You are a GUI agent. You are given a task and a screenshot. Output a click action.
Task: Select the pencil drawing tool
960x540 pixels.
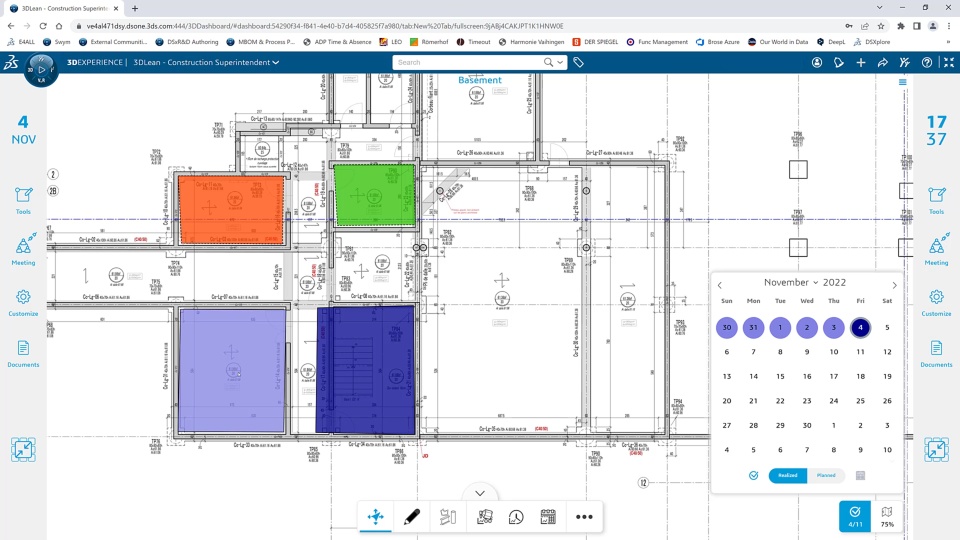click(412, 517)
